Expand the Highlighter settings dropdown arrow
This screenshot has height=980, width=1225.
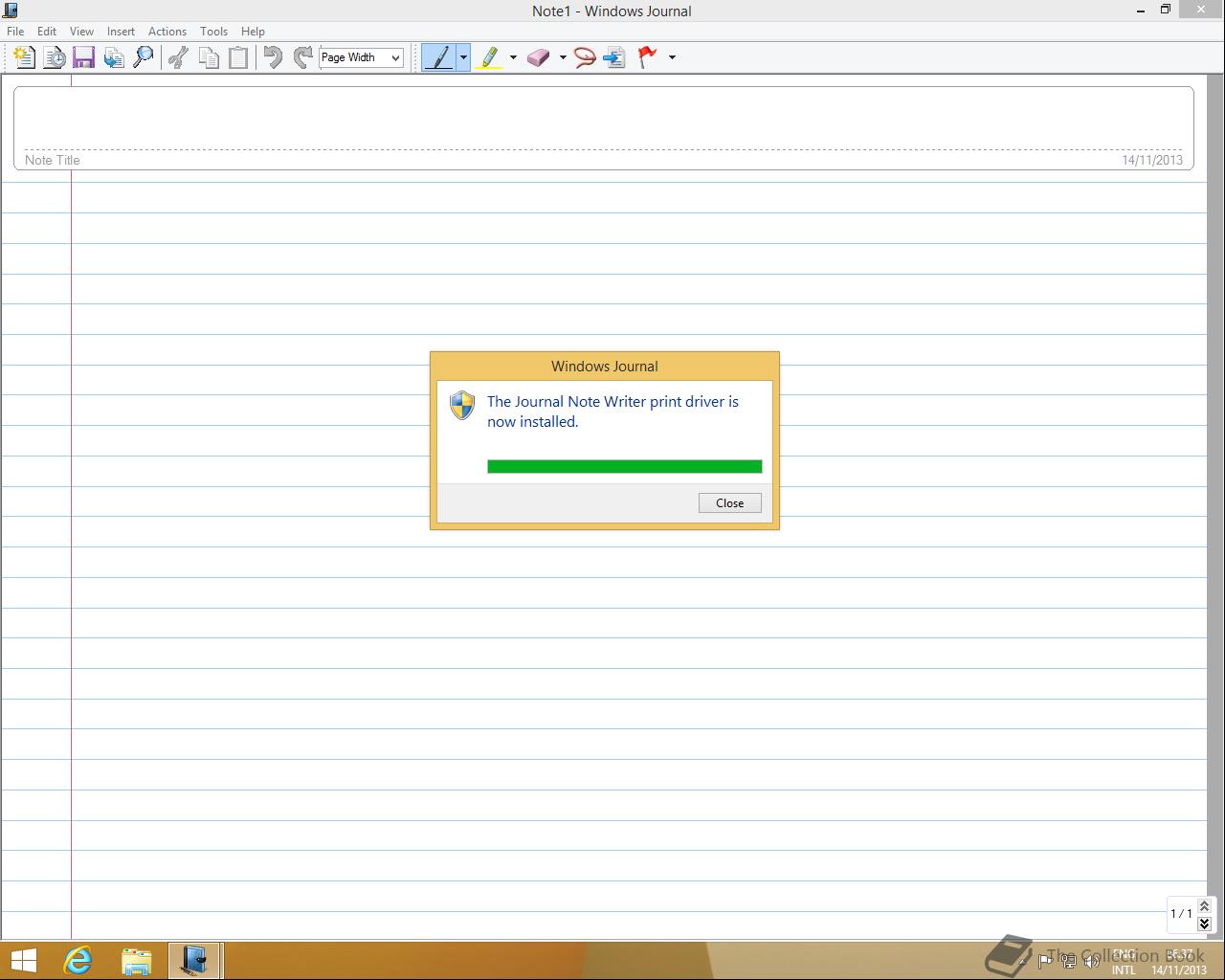pyautogui.click(x=513, y=57)
